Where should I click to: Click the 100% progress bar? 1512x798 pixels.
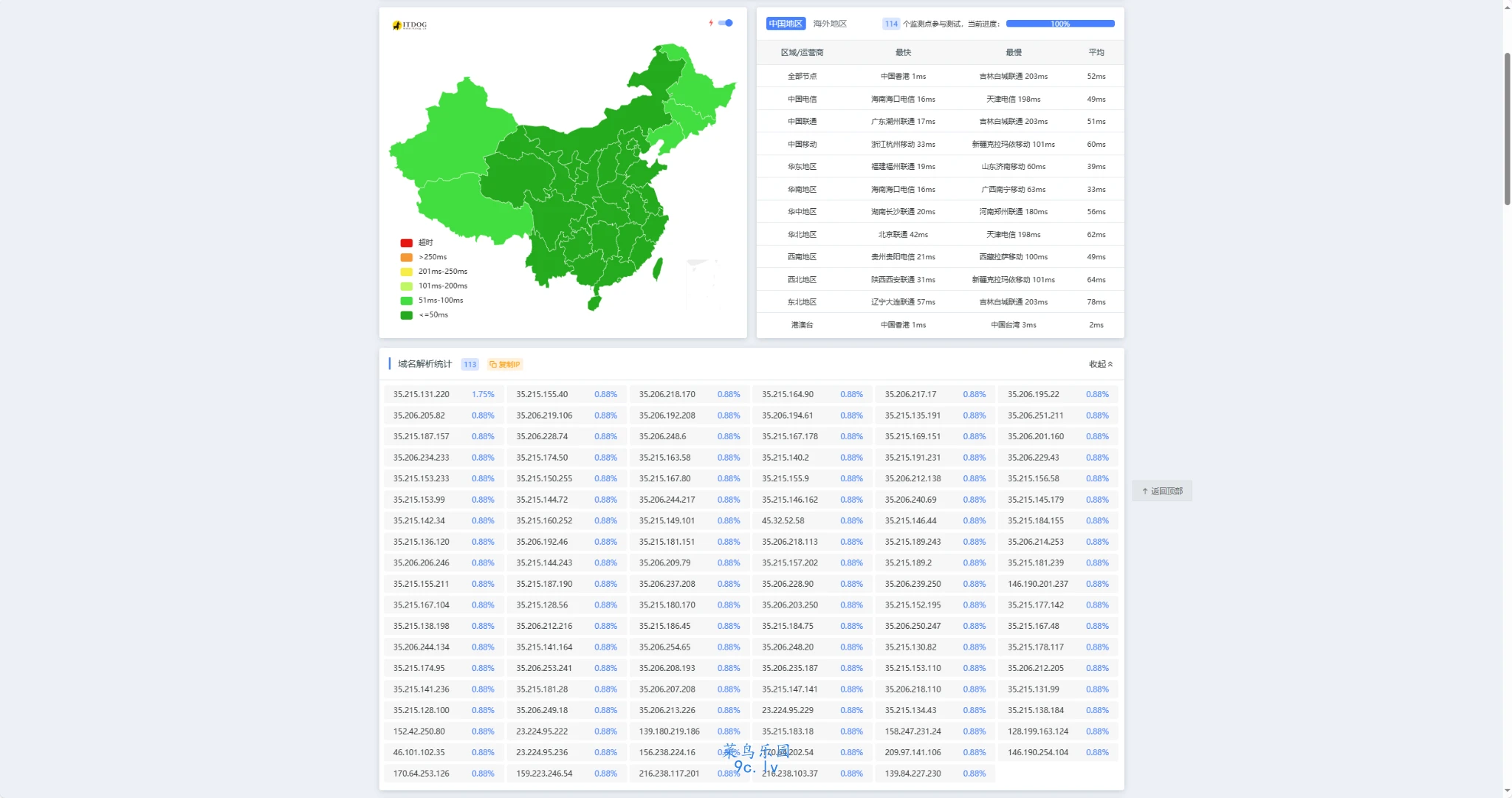[x=1059, y=24]
